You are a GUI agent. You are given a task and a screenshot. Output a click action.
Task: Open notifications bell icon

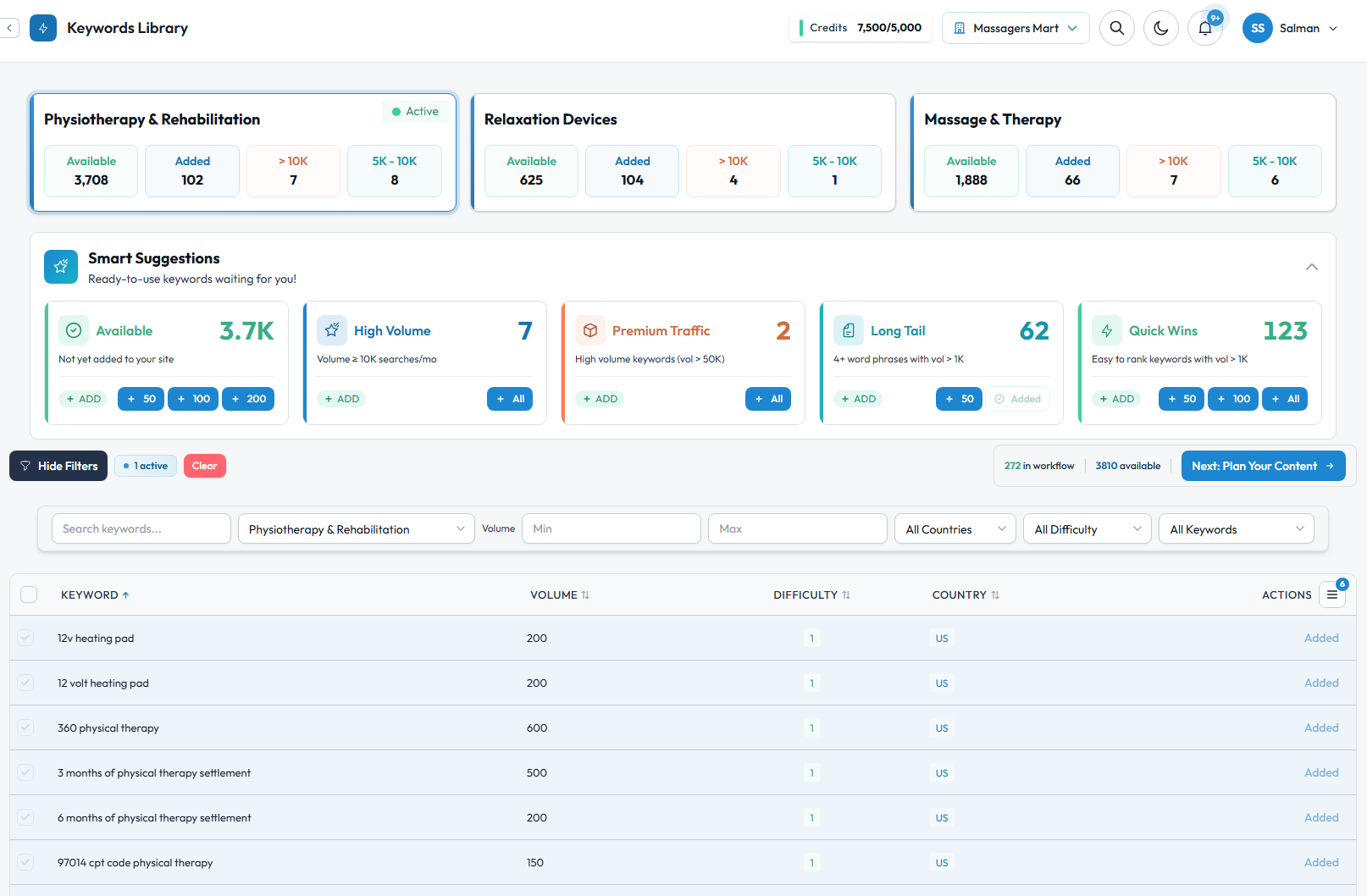coord(1204,29)
